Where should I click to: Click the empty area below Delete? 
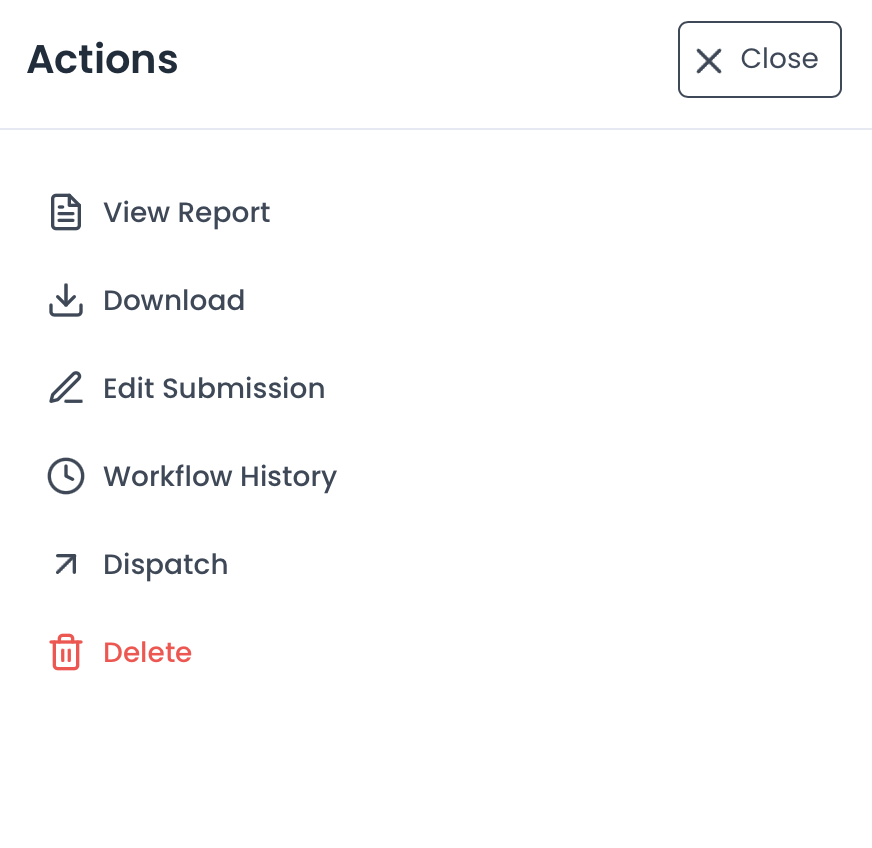pyautogui.click(x=436, y=760)
